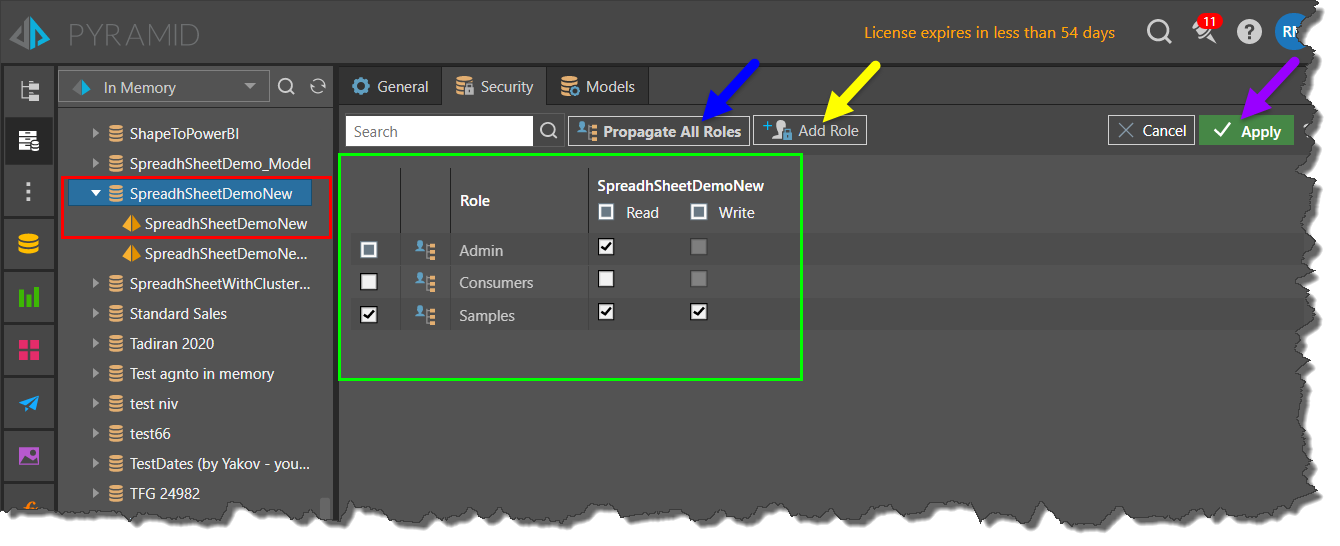Collapse the SpreadhSheetDemoNew database node

96,193
